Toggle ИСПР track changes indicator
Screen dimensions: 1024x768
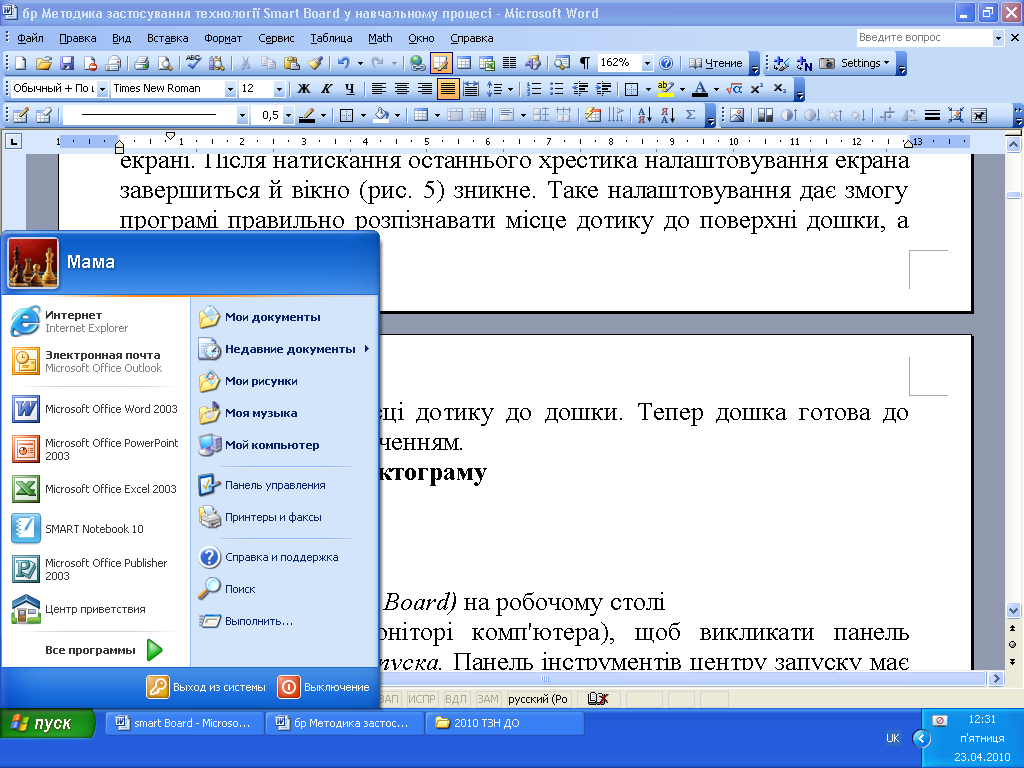click(421, 699)
